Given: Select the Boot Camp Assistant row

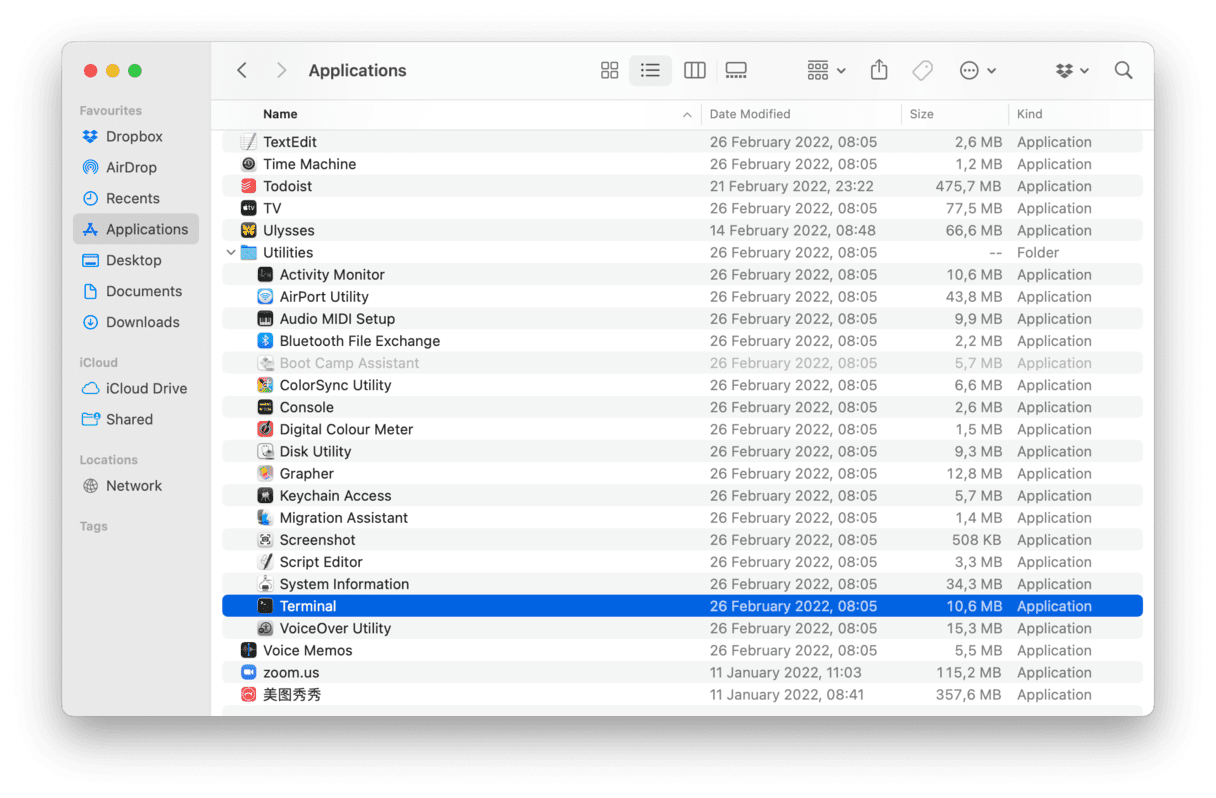Looking at the screenshot, I should click(x=682, y=363).
